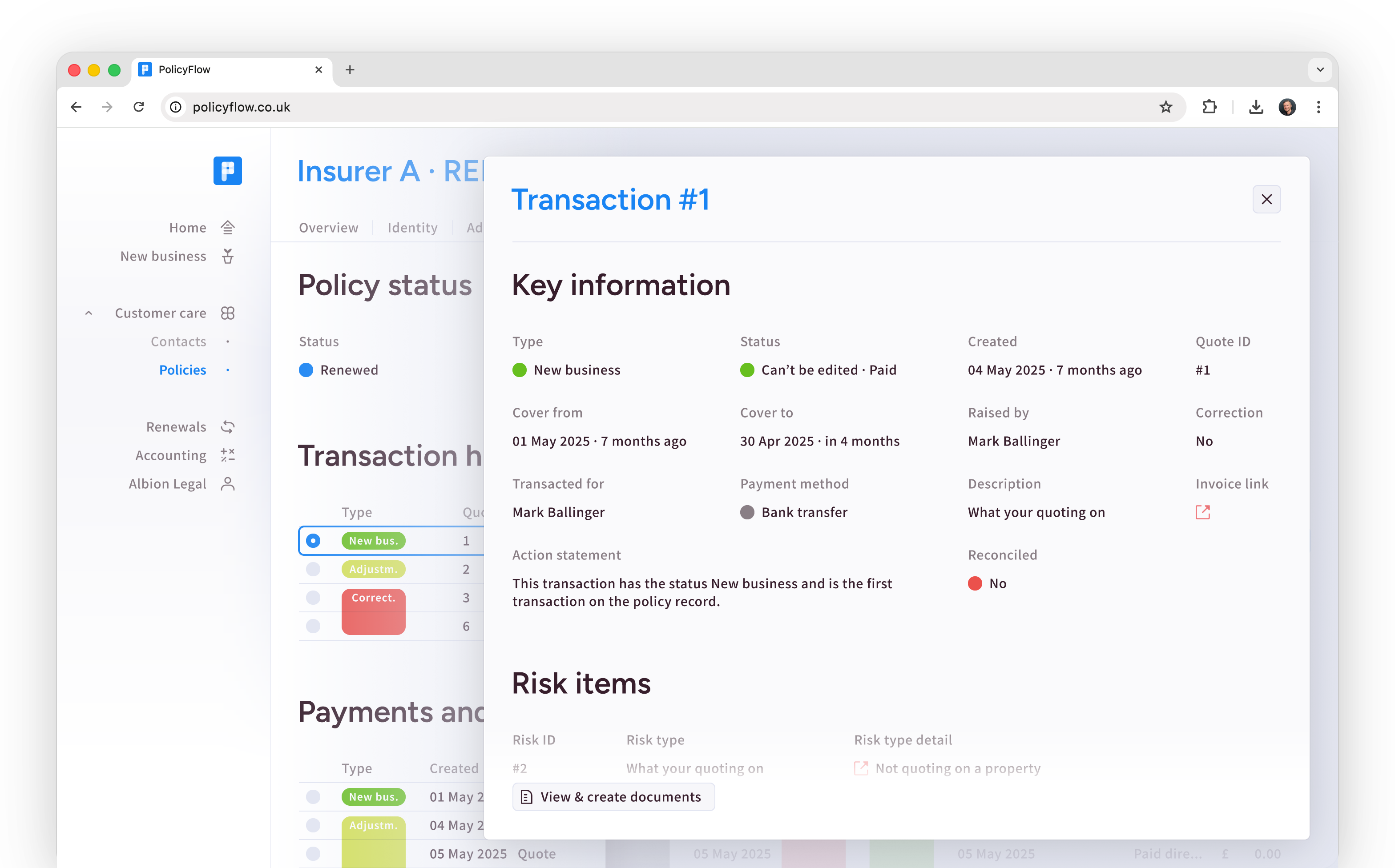Open Home from the sidebar icon
The image size is (1395, 868).
pyautogui.click(x=227, y=227)
